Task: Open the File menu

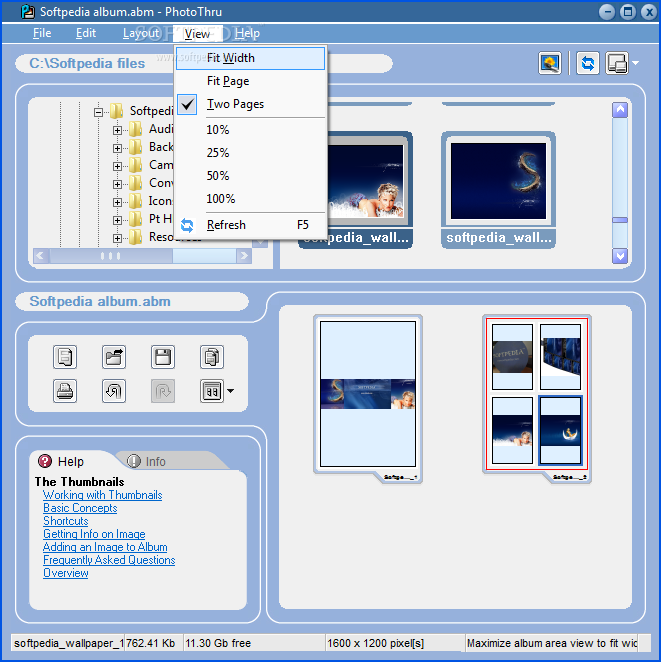Action: [x=42, y=33]
